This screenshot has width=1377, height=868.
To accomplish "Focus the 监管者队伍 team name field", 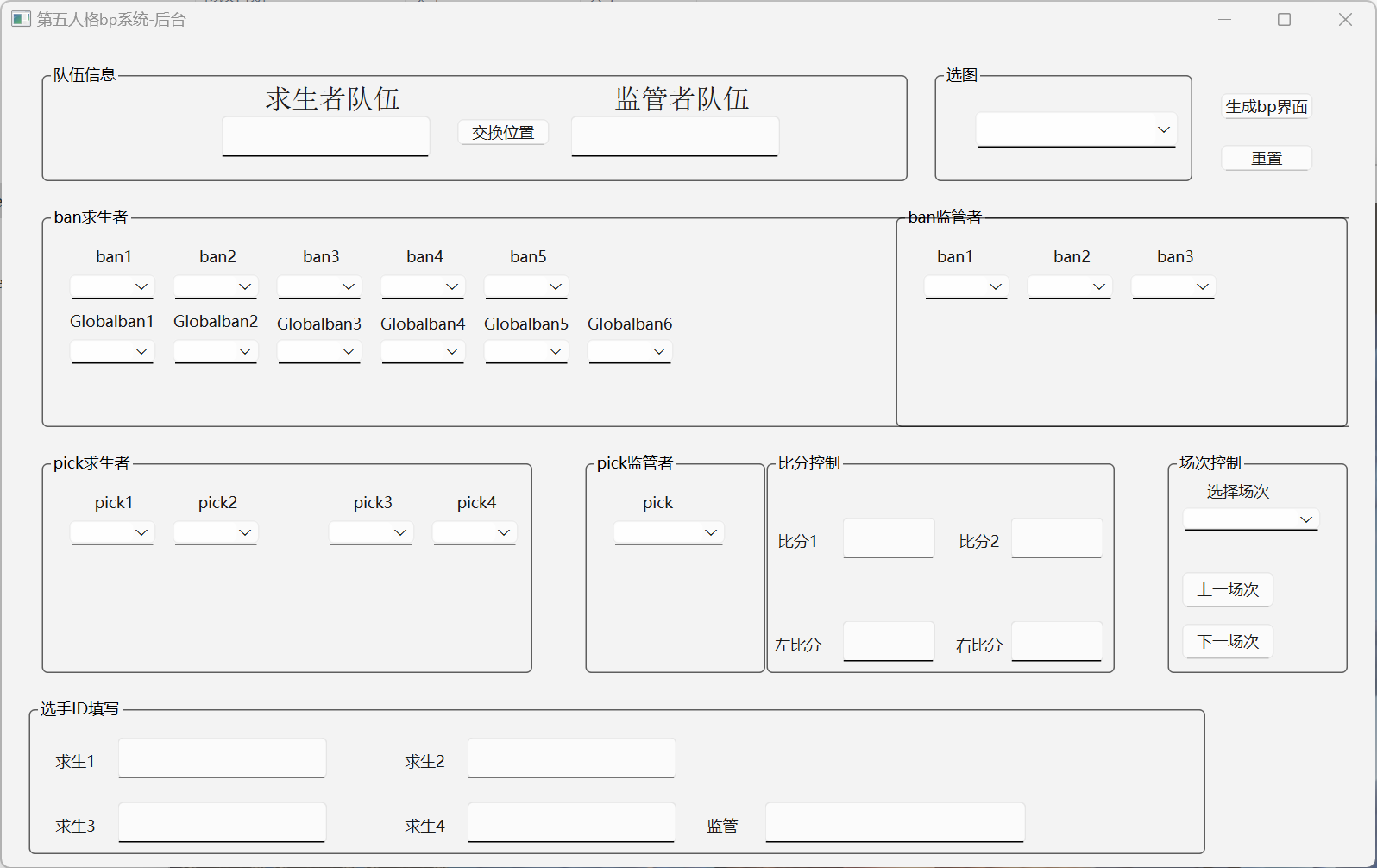I will [x=676, y=136].
